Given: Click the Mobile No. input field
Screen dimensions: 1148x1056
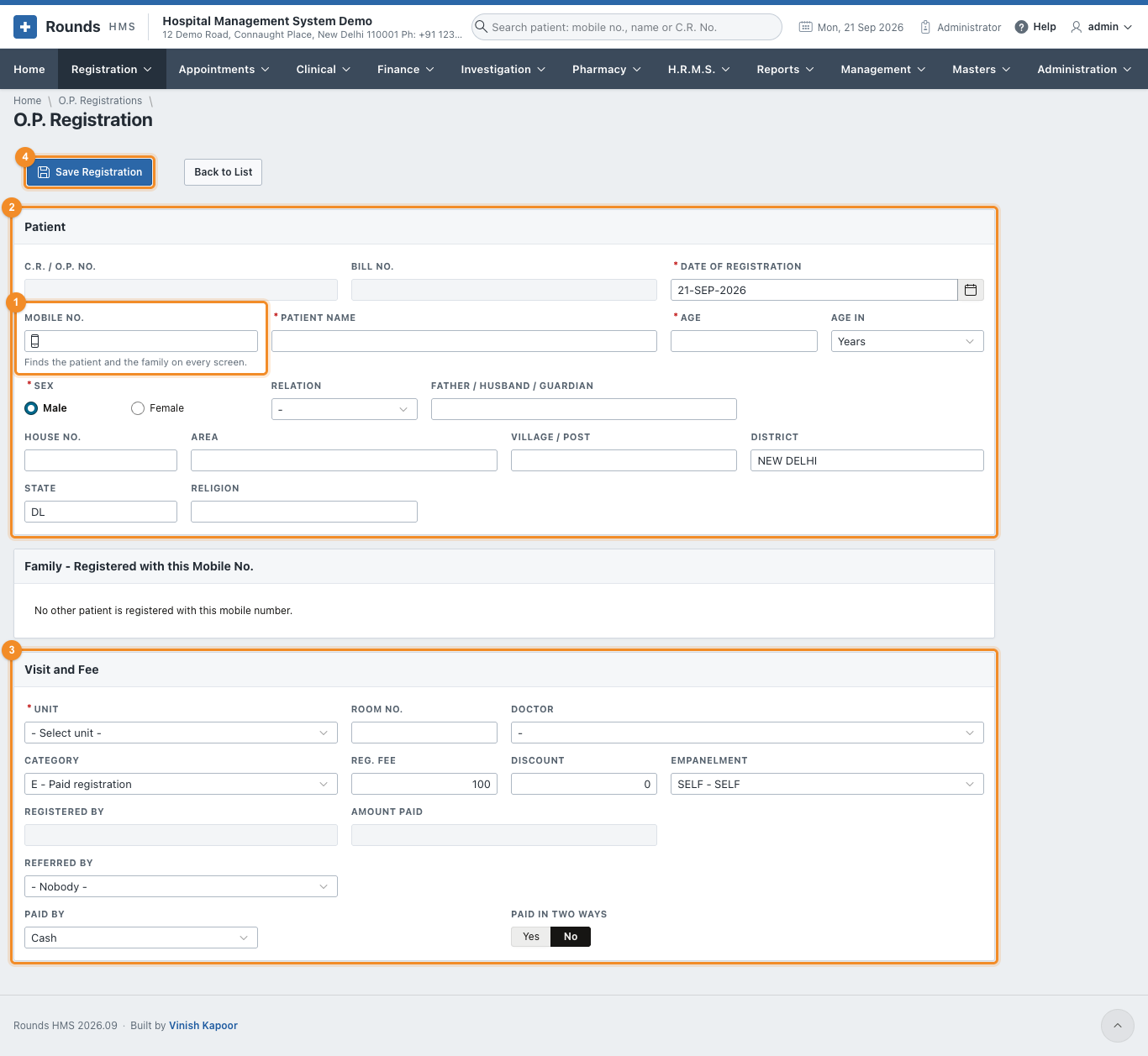Looking at the screenshot, I should coord(141,341).
